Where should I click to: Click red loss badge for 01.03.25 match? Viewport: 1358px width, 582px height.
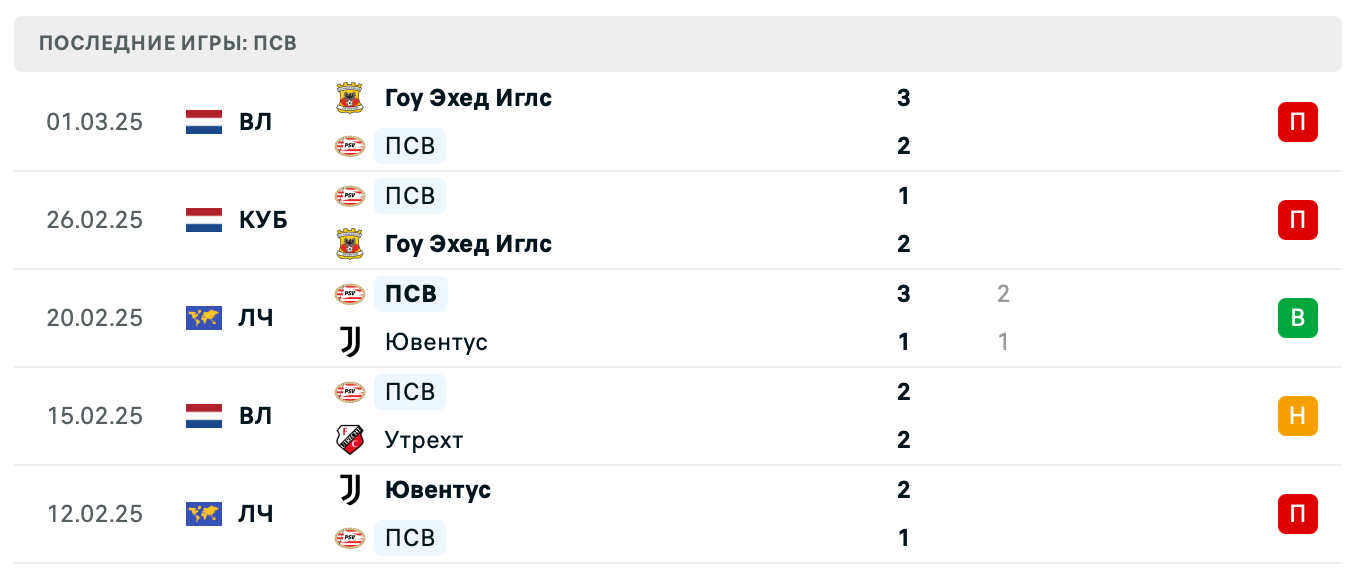1297,122
